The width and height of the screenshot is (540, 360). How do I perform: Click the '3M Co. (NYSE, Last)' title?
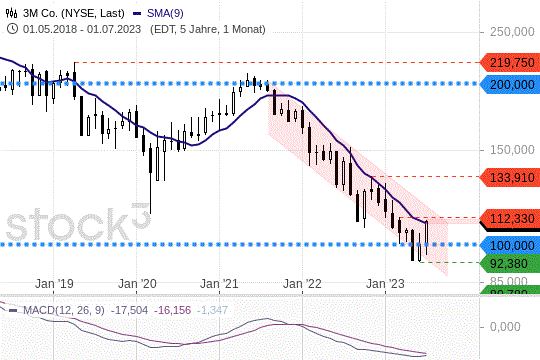[x=73, y=13]
